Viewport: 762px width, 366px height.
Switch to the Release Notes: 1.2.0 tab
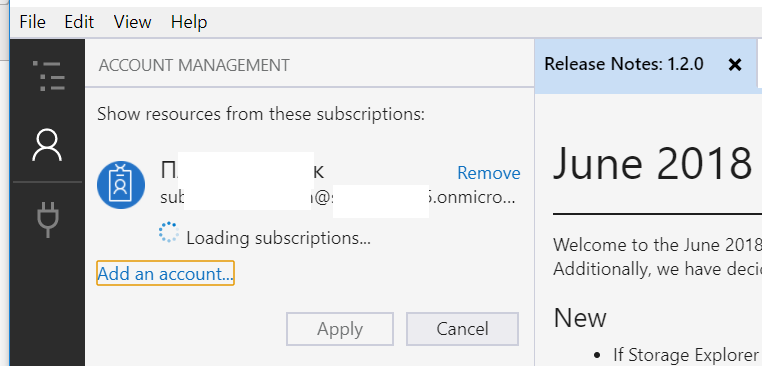[x=623, y=64]
